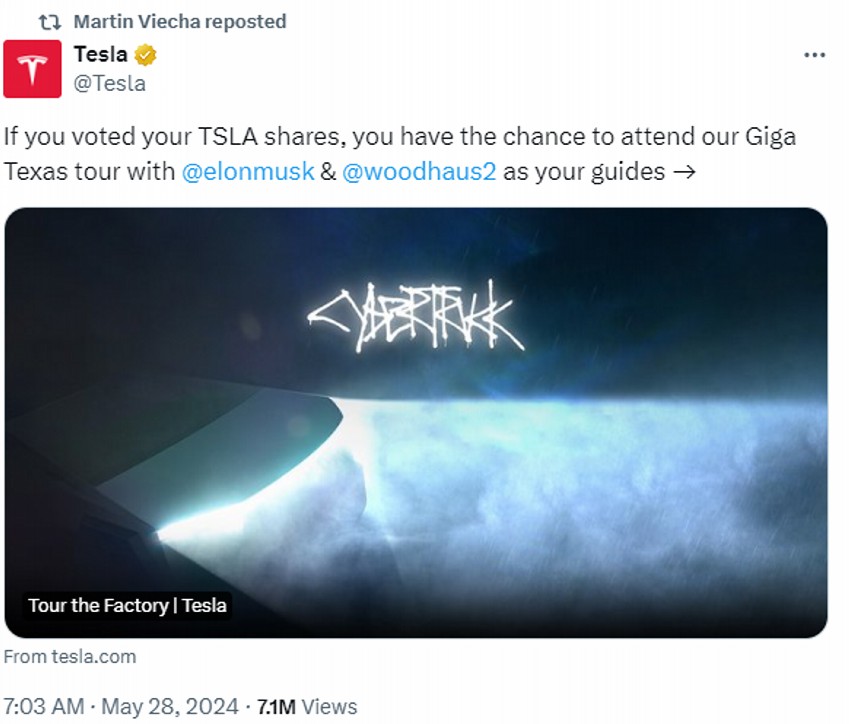Open the @elonmusk mention
The height and width of the screenshot is (724, 849).
click(248, 171)
